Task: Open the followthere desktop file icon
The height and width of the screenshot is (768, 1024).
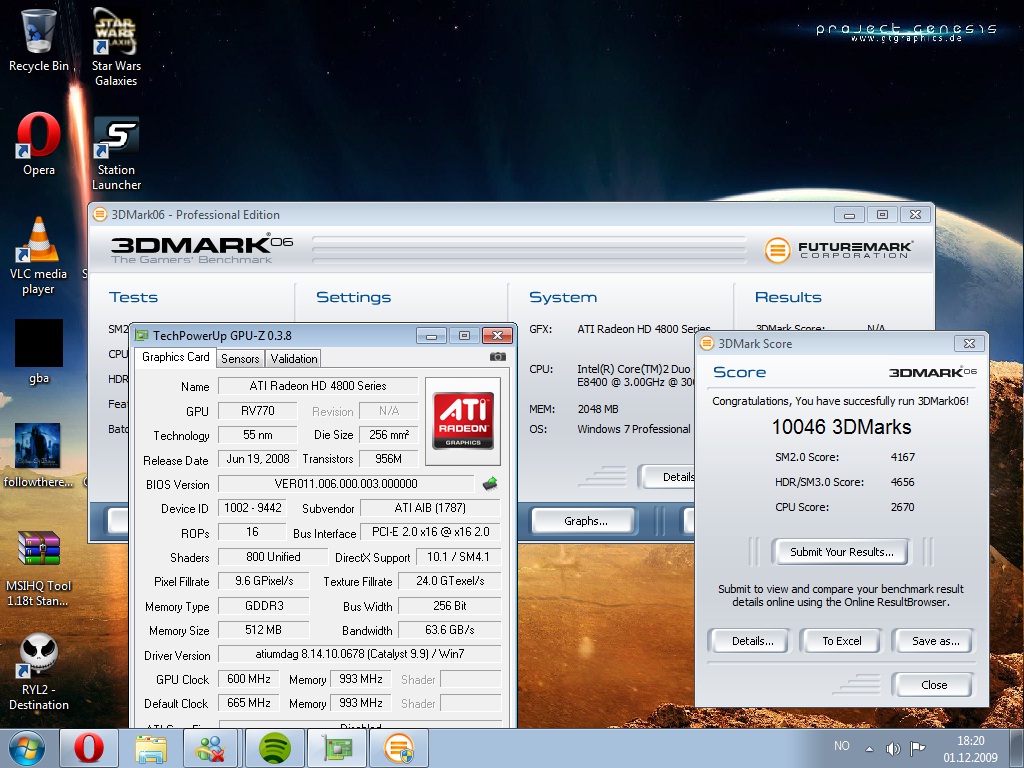Action: point(39,455)
